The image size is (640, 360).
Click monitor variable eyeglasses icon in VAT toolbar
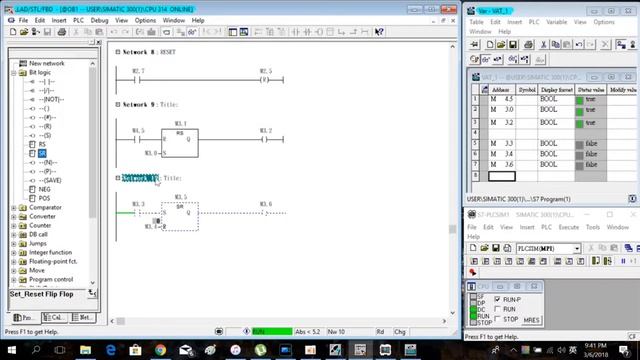(485, 60)
